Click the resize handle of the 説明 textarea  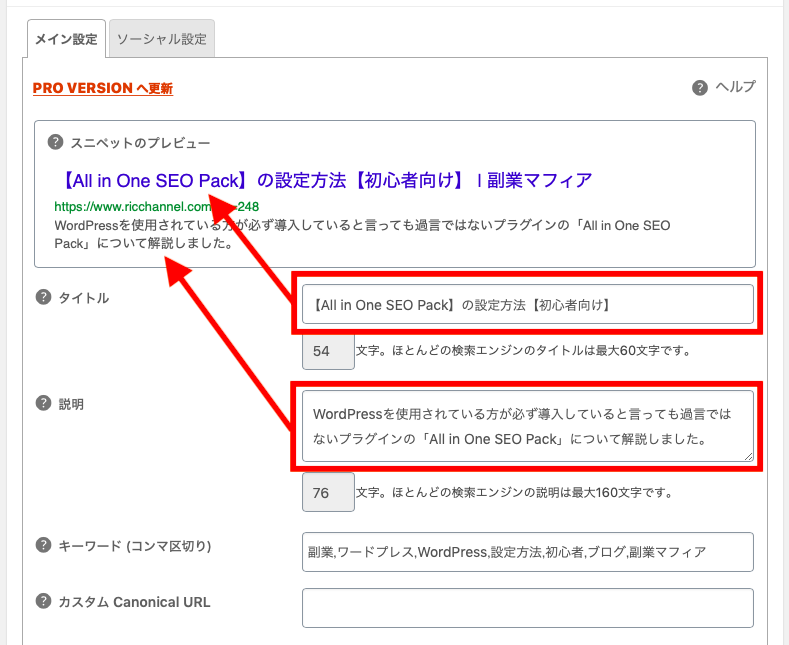click(x=748, y=456)
